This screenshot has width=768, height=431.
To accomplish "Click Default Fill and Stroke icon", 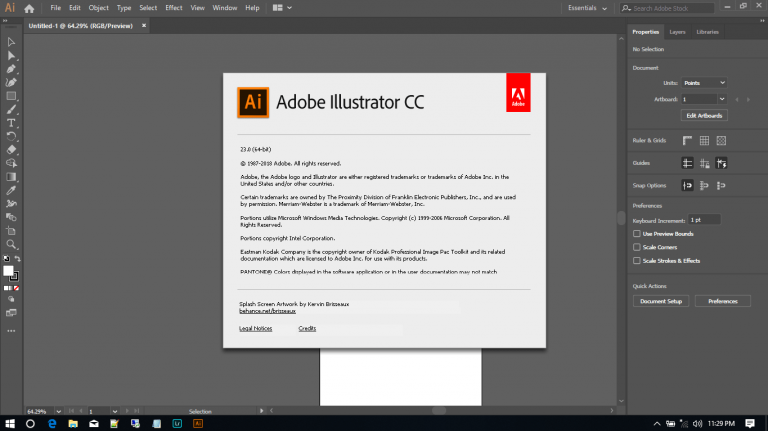I will coord(6,259).
